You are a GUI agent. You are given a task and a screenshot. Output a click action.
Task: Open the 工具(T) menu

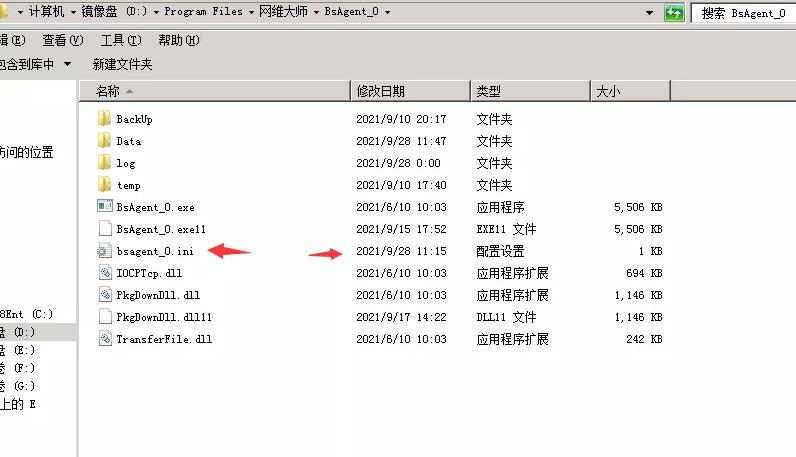[121, 40]
